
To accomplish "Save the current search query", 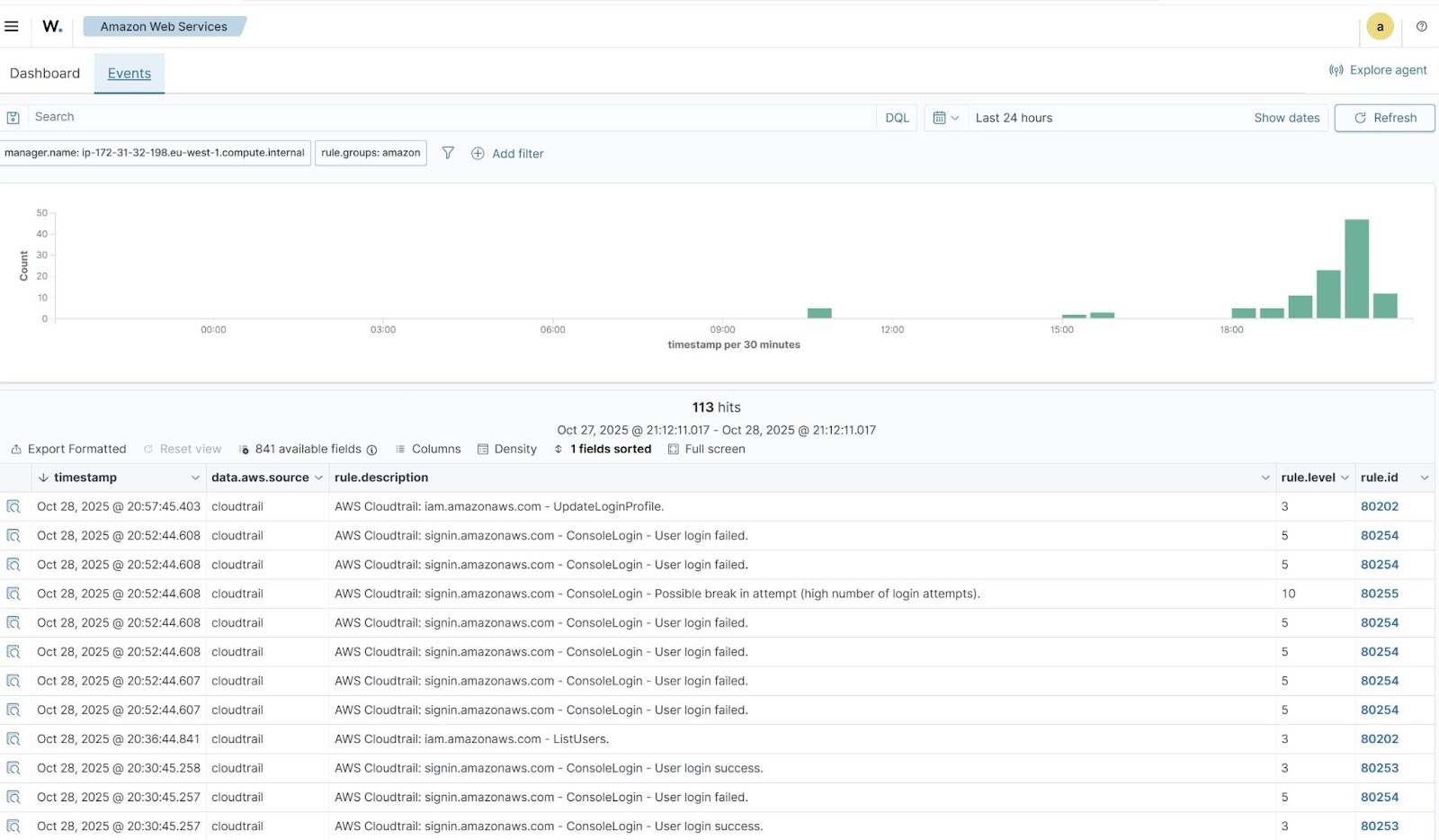I will [x=13, y=117].
